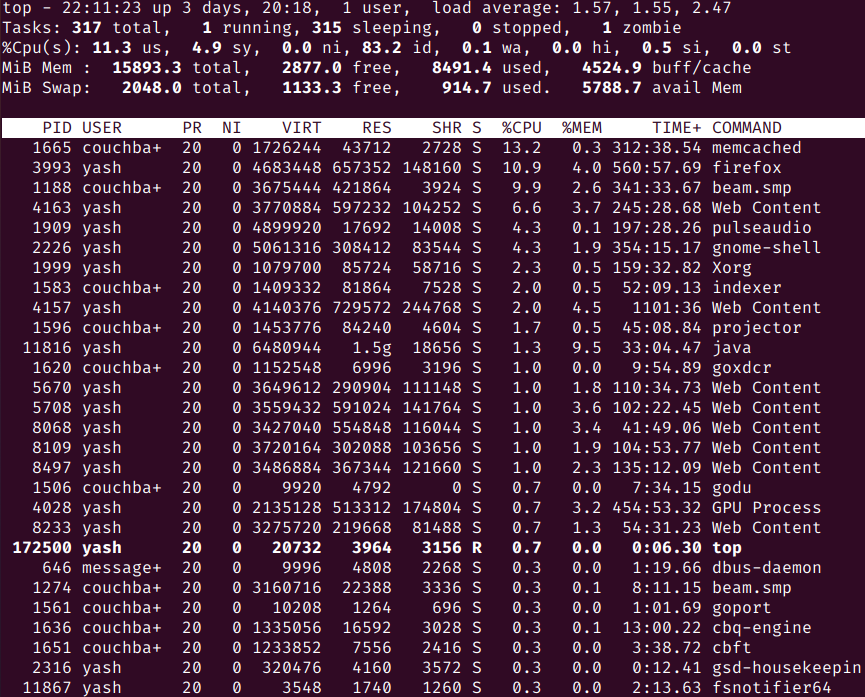Screen dimensions: 865x697
Task: Click the RES column header
Action: 377,128
